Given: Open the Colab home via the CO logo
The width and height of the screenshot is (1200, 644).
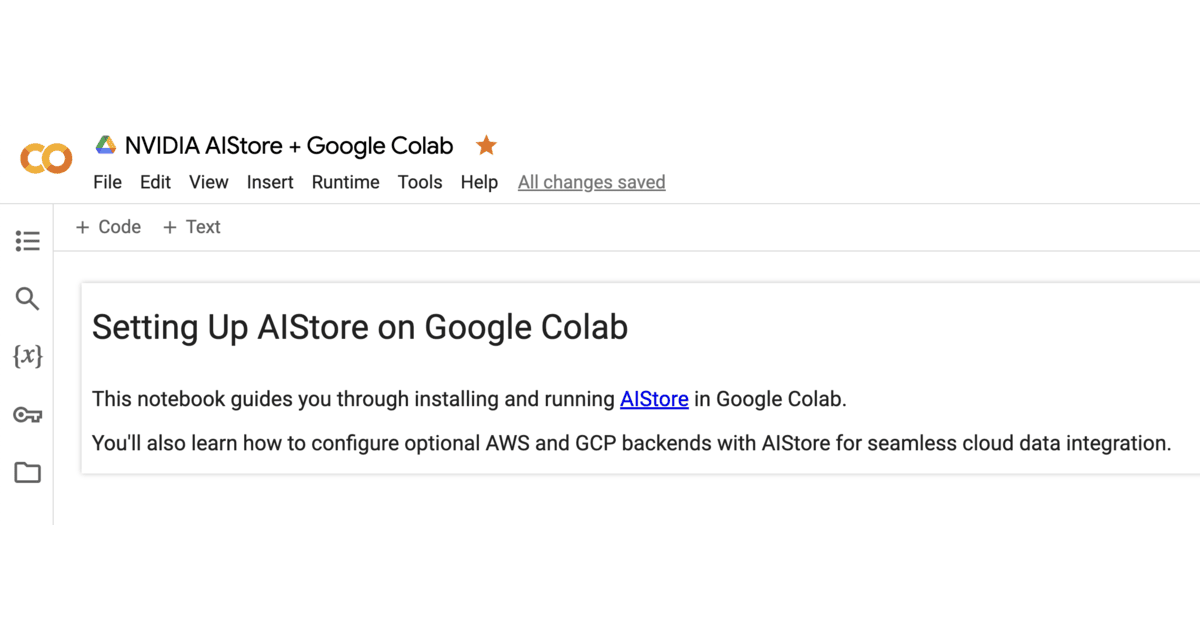Looking at the screenshot, I should click(x=45, y=158).
